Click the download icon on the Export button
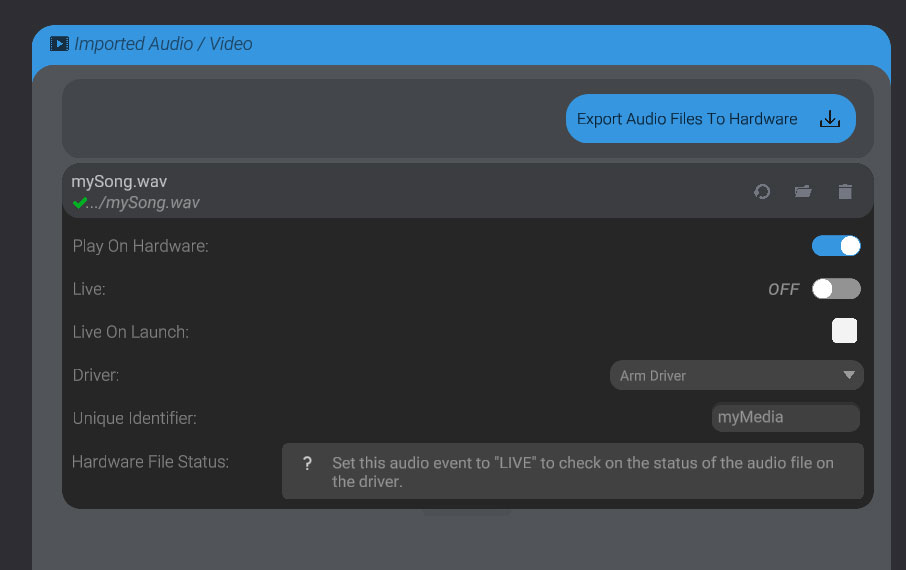 click(830, 119)
